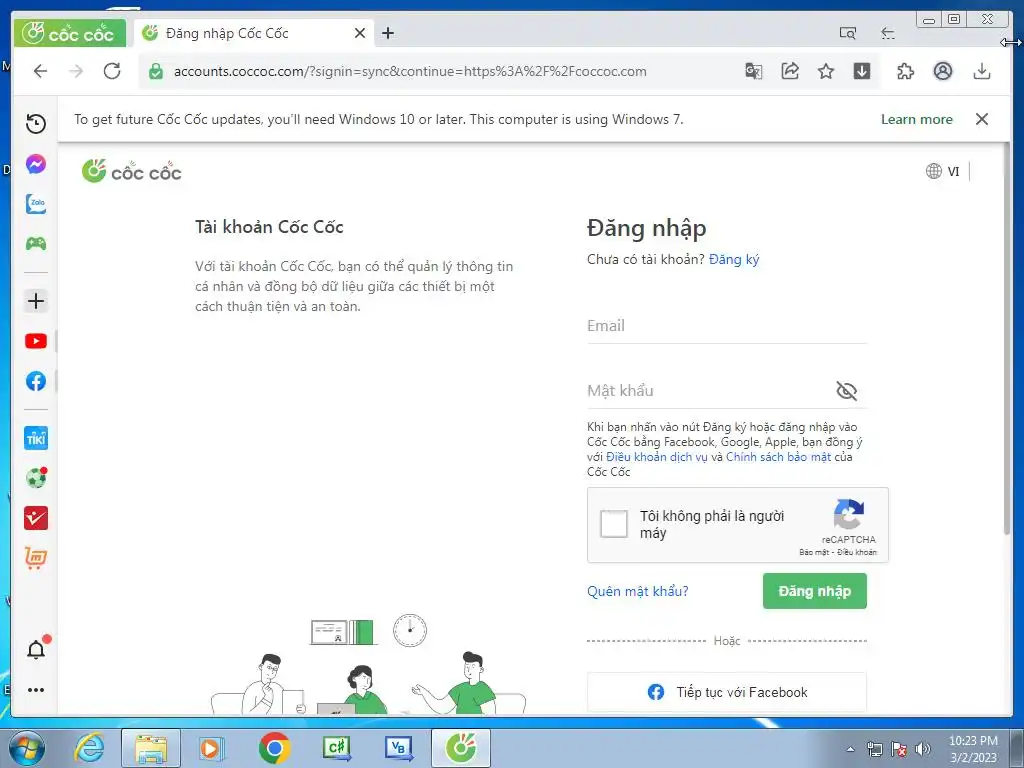
Task: Add a sidebar shortcut with plus icon
Action: pos(36,301)
